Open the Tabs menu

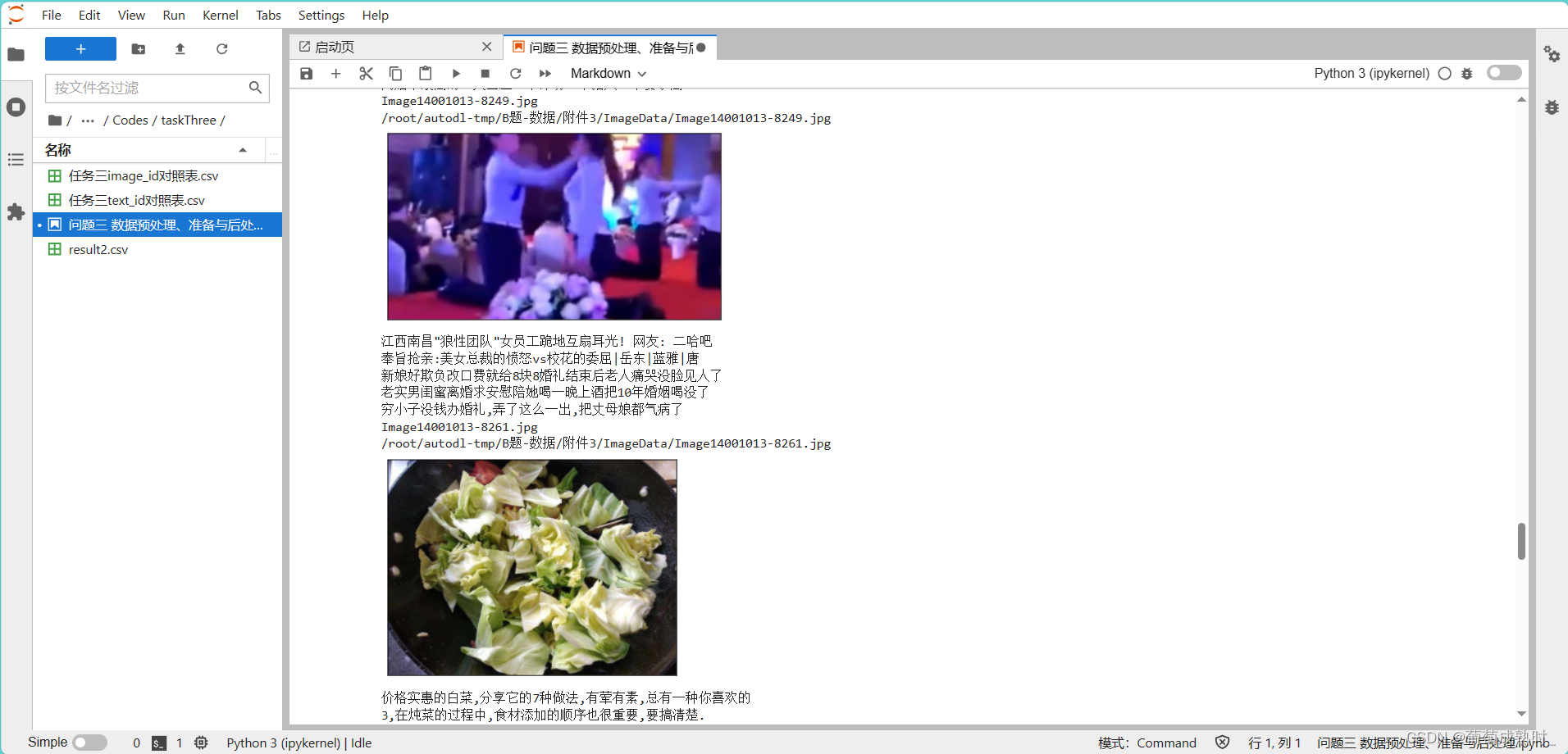pyautogui.click(x=268, y=15)
